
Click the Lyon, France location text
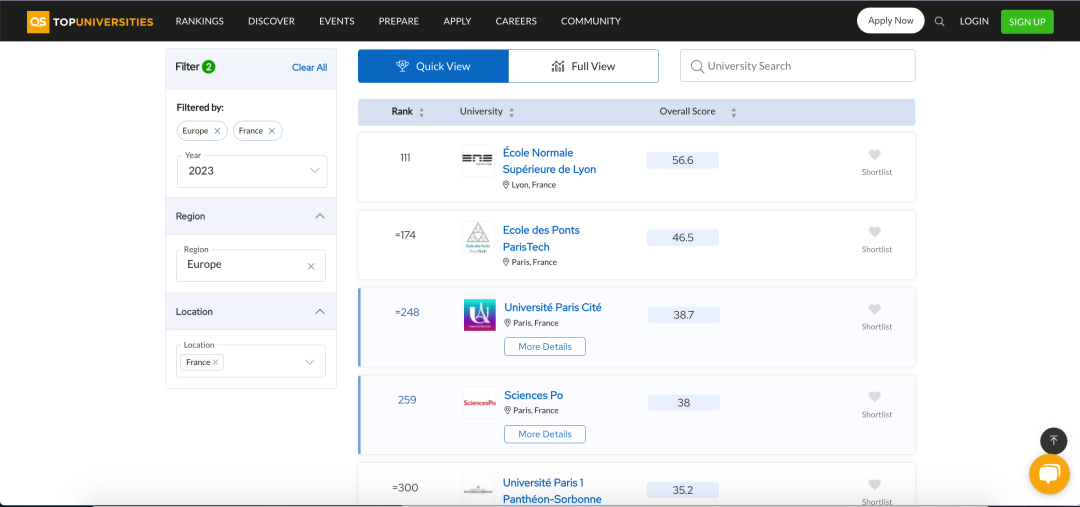pyautogui.click(x=533, y=185)
